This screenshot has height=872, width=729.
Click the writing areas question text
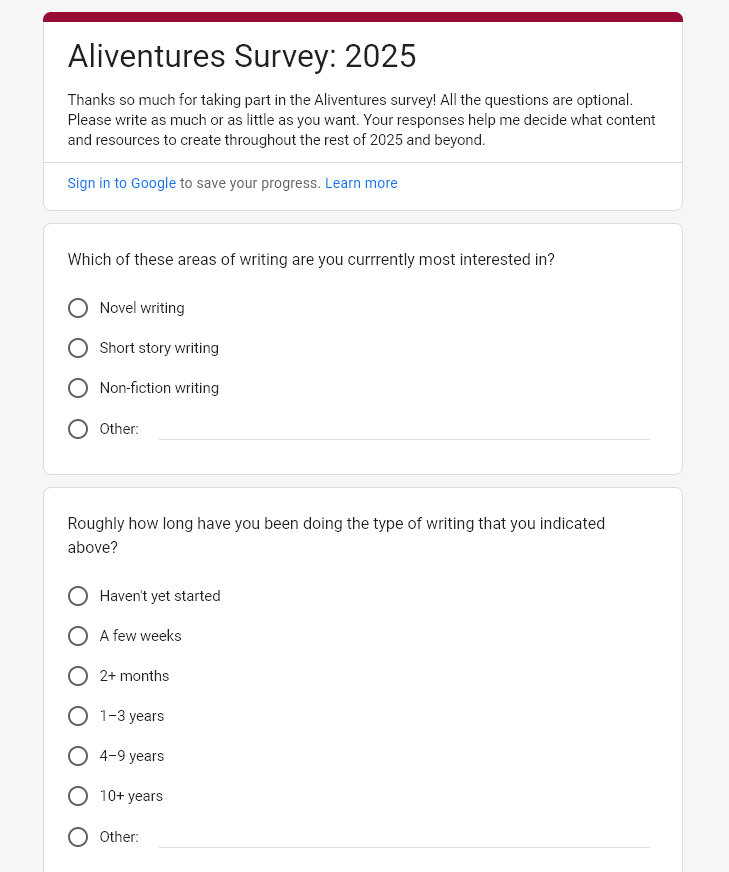pyautogui.click(x=311, y=260)
